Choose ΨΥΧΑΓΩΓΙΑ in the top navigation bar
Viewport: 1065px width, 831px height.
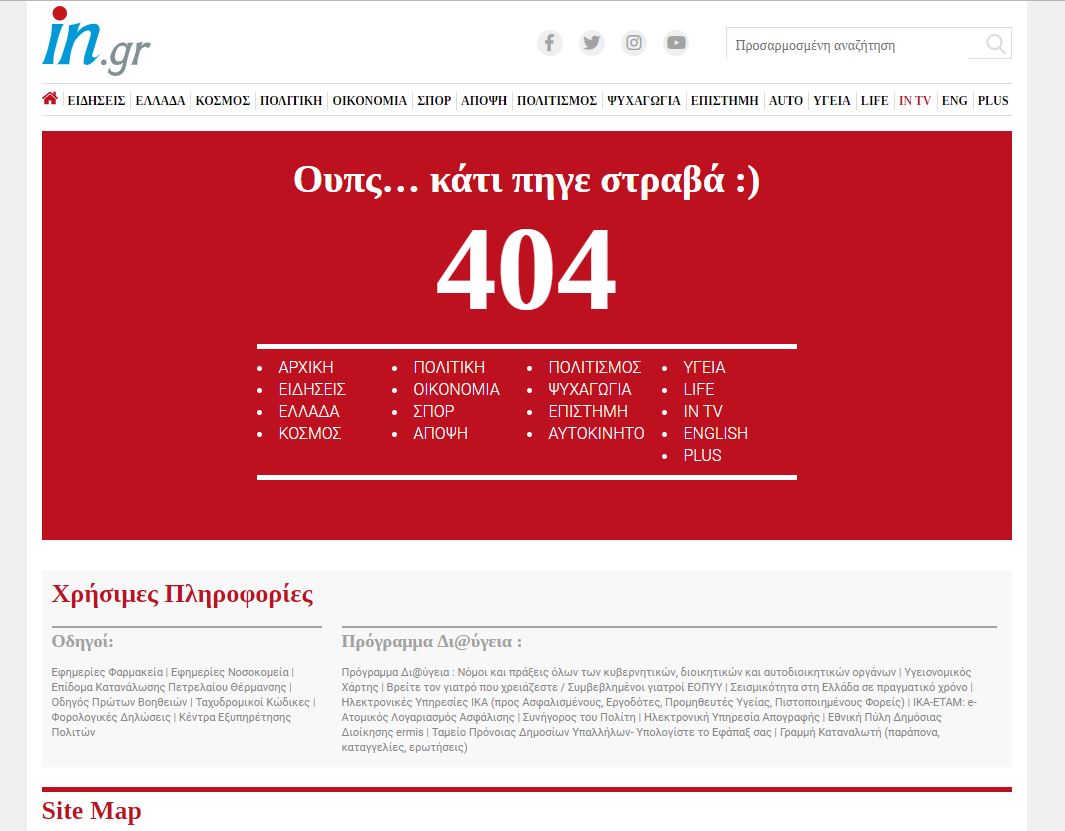(644, 101)
